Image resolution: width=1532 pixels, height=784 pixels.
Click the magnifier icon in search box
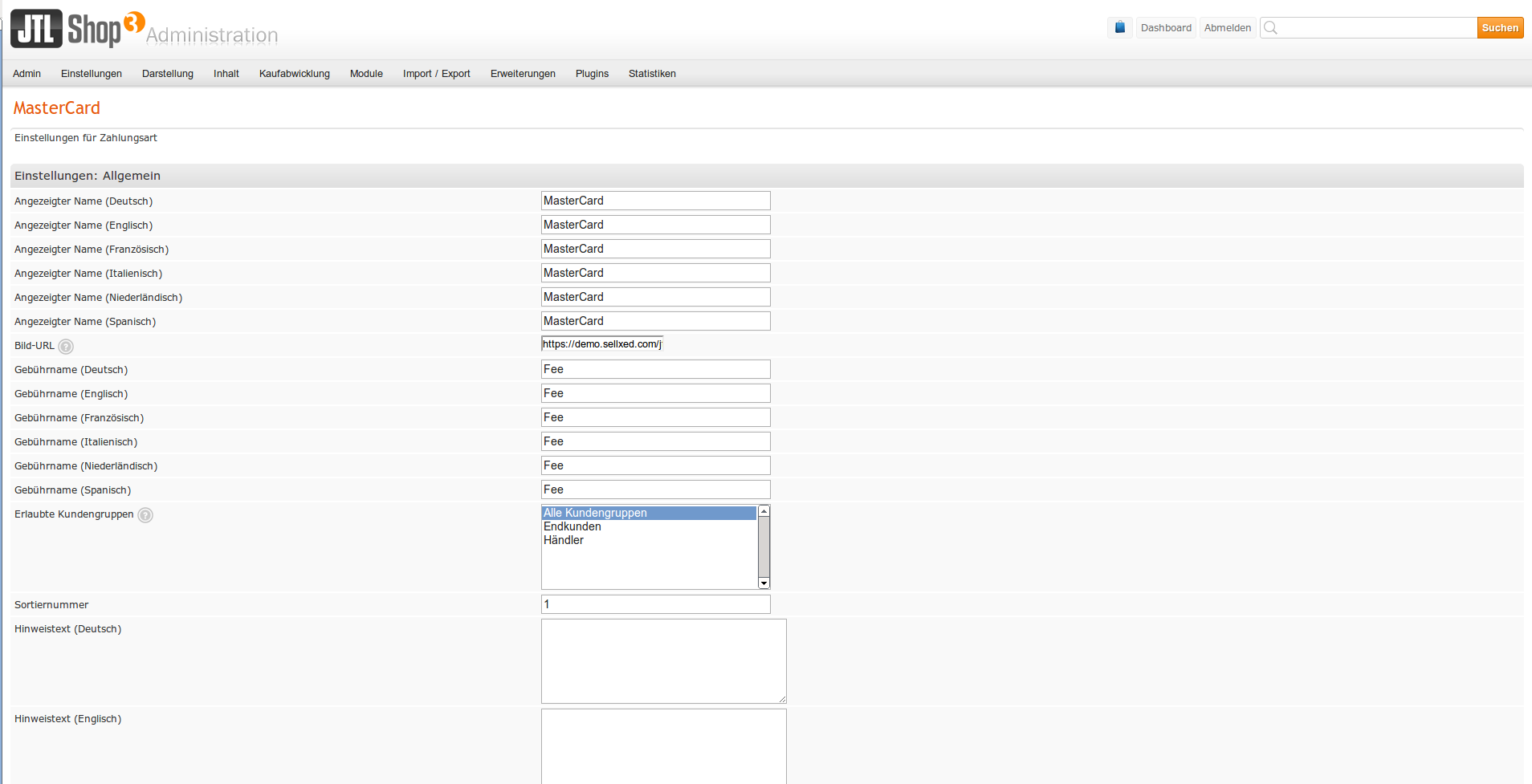point(1270,28)
